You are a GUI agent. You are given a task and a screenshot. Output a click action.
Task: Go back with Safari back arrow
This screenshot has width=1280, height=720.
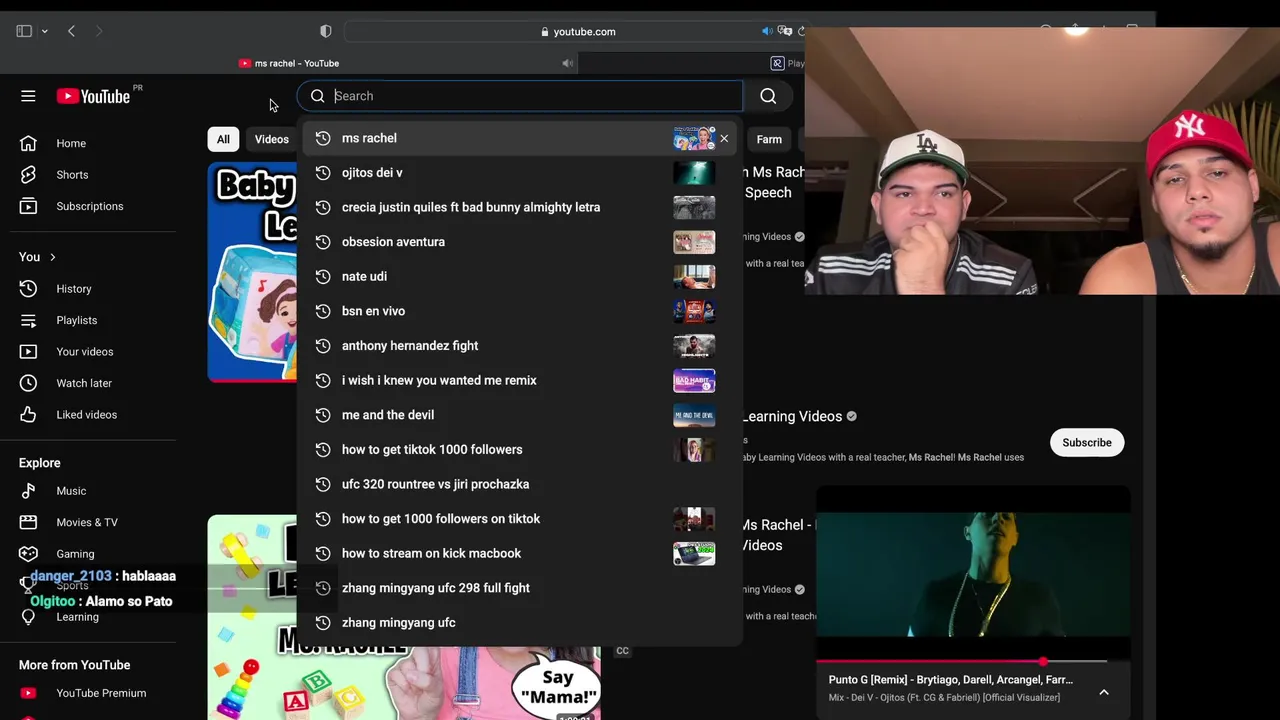tap(71, 31)
